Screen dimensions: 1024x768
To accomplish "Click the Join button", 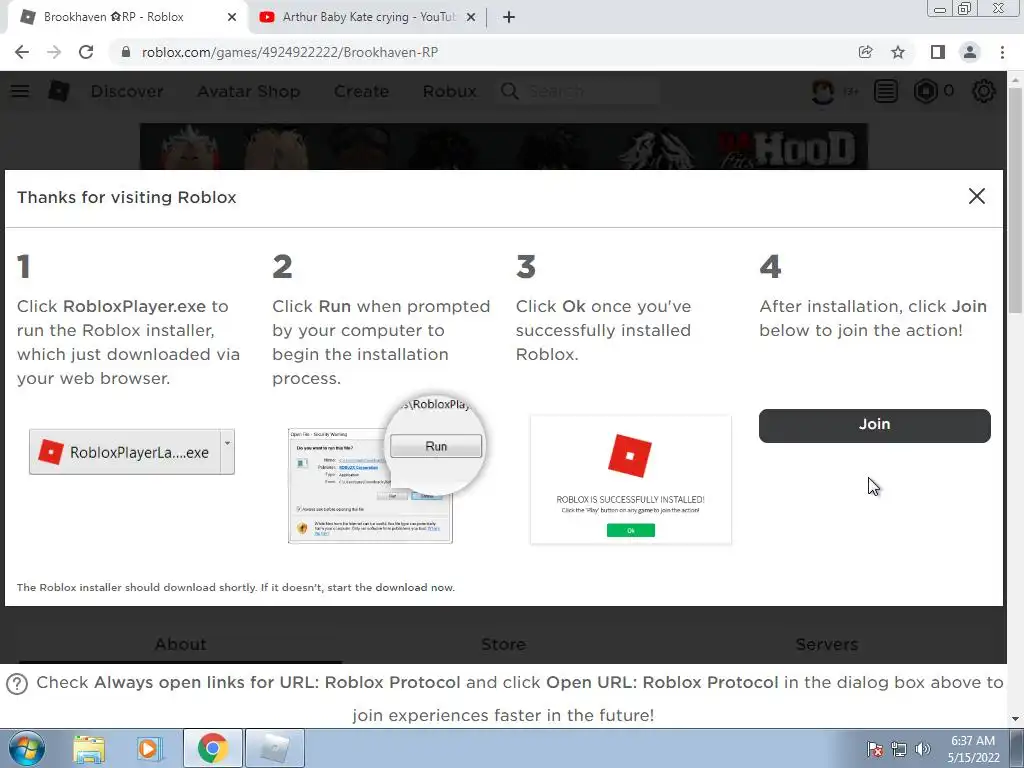I will pyautogui.click(x=874, y=425).
